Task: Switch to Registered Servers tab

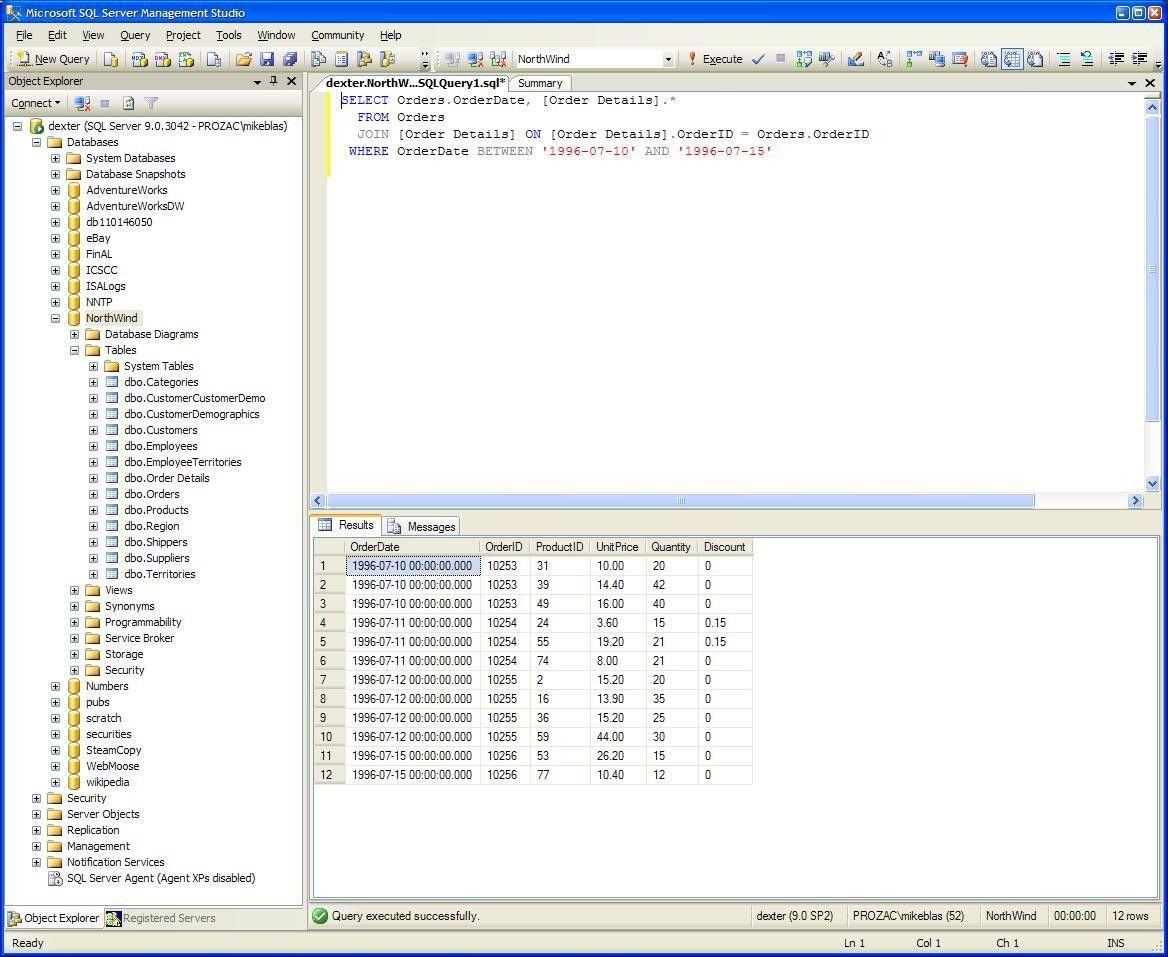Action: pyautogui.click(x=161, y=918)
